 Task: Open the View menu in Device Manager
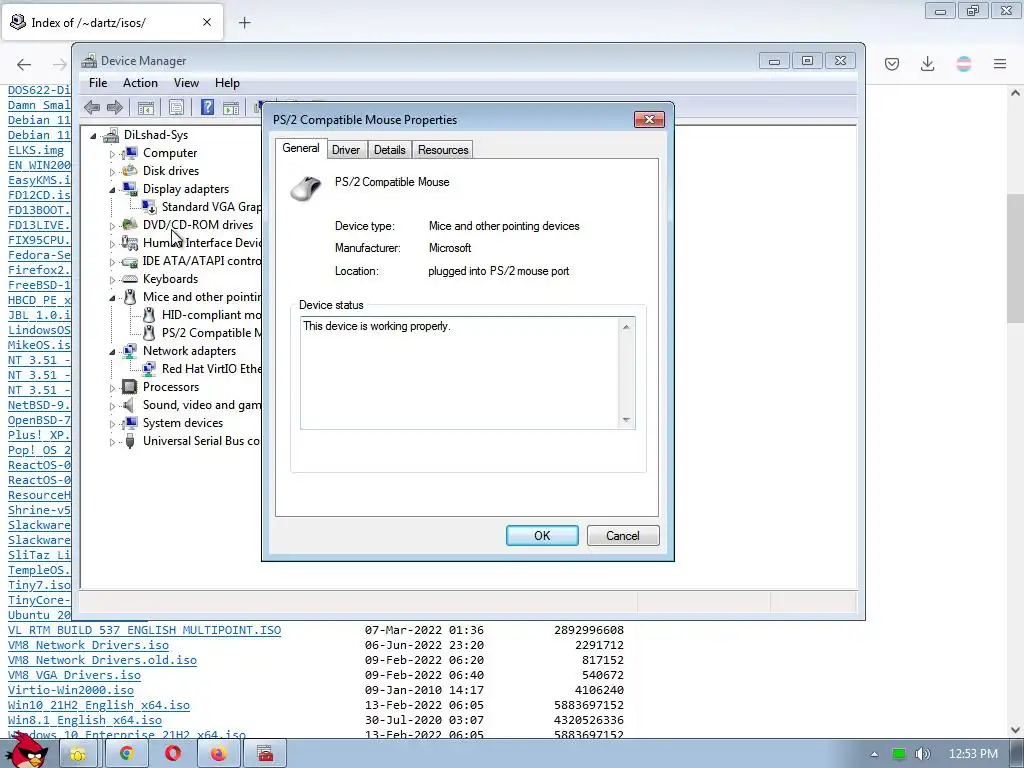pyautogui.click(x=186, y=83)
